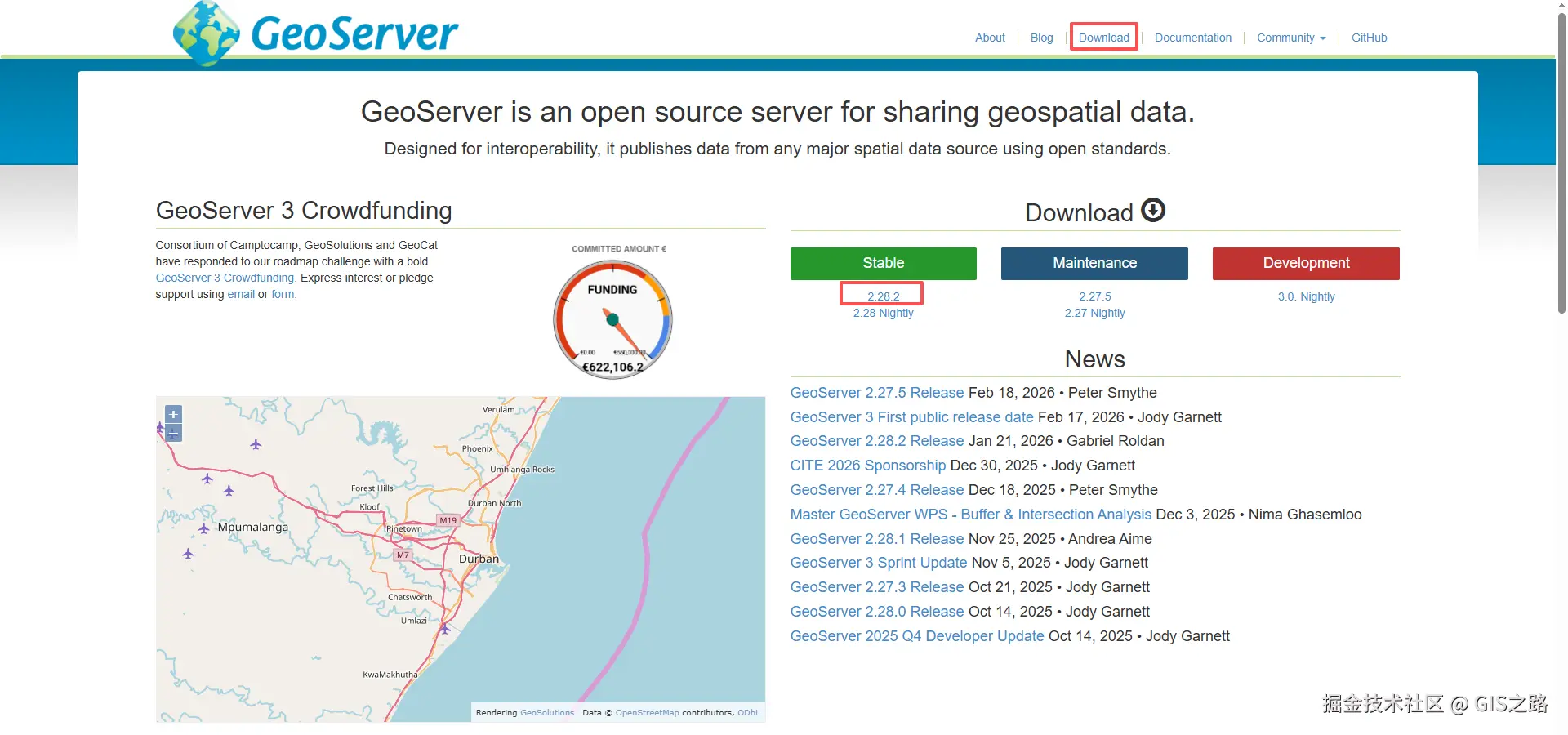Click the form link for pledge support
The width and height of the screenshot is (1568, 735).
283,294
